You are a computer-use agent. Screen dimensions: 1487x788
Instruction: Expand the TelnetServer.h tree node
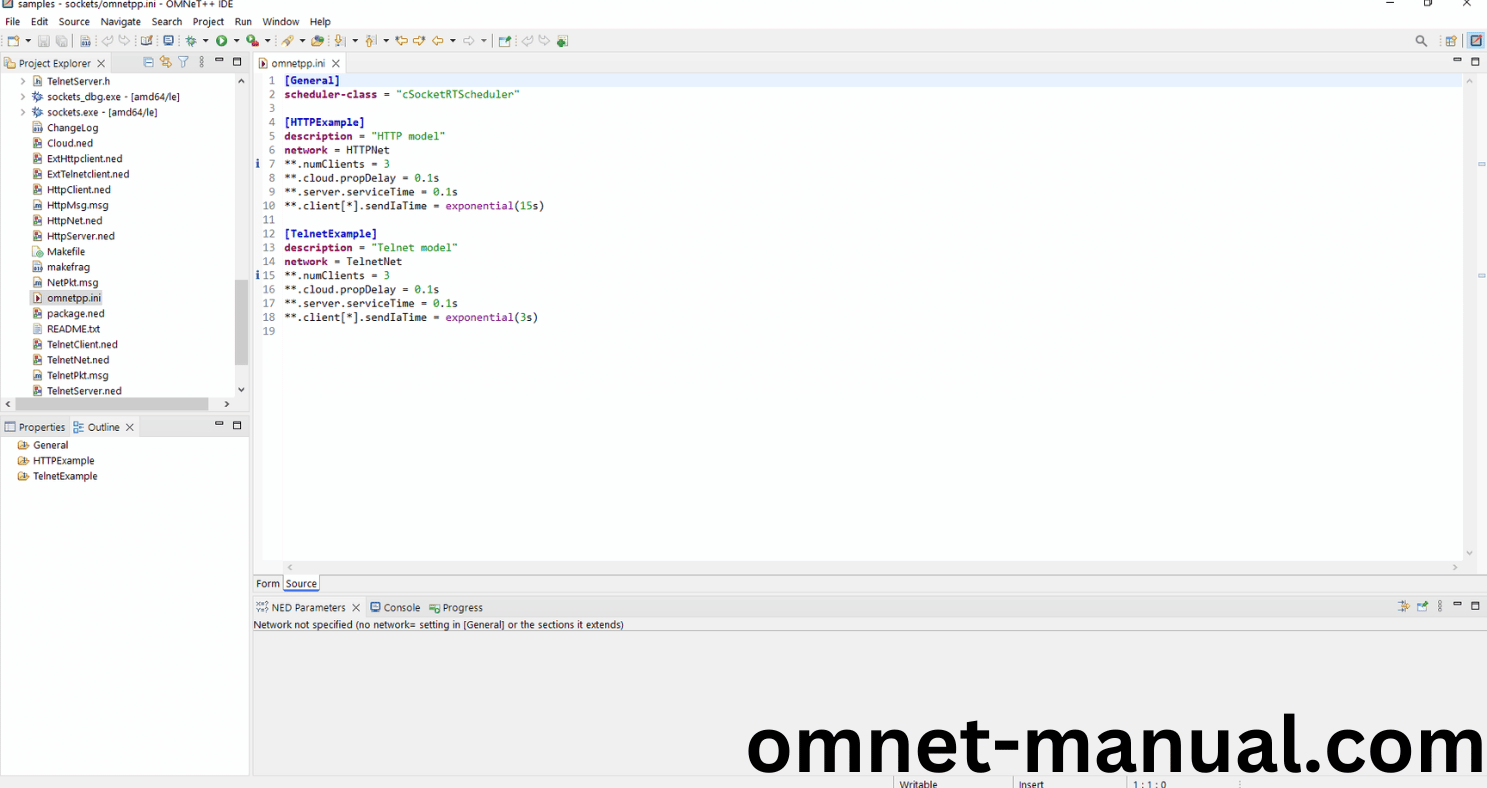point(23,81)
